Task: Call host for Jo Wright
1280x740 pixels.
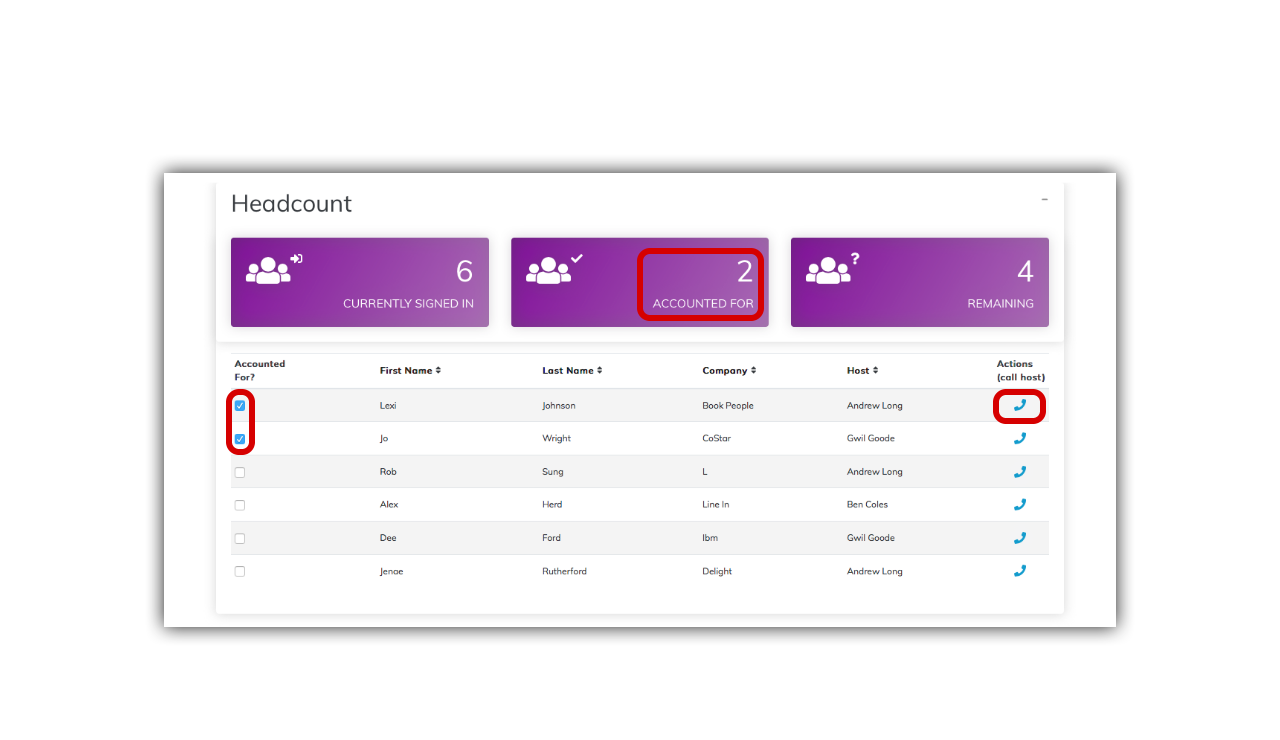Action: pyautogui.click(x=1020, y=438)
